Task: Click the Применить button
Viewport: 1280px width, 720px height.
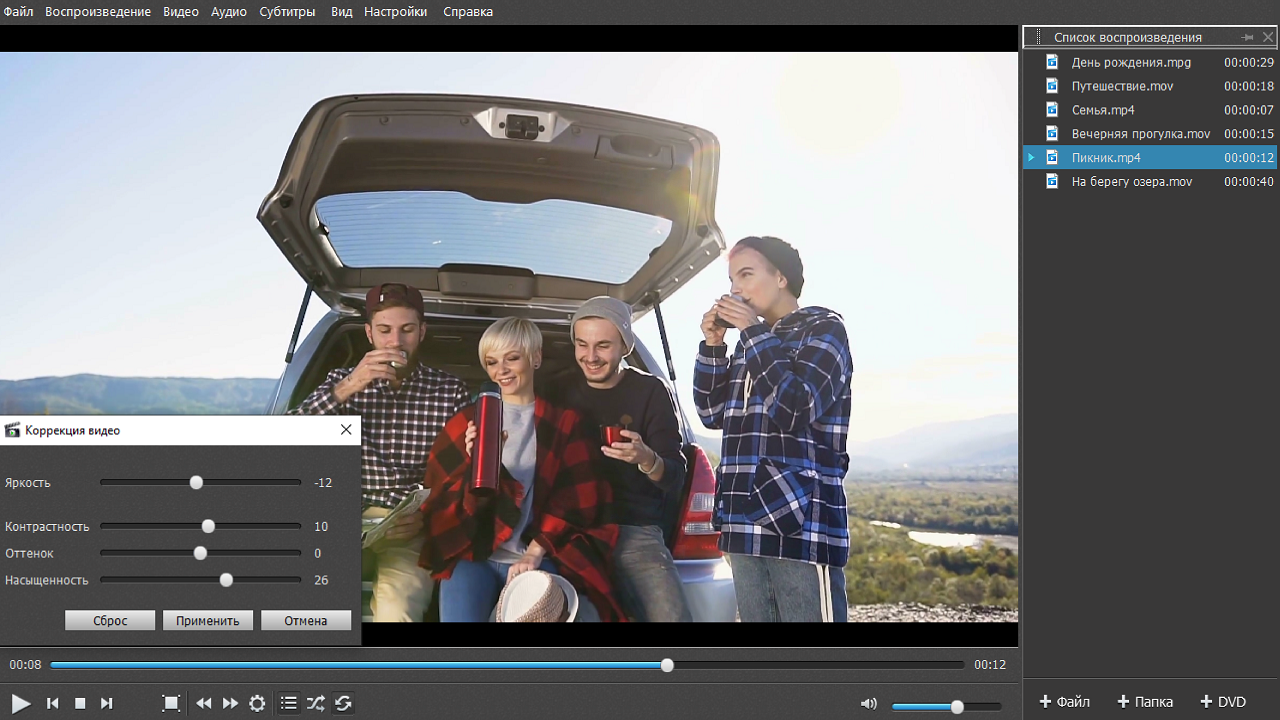Action: click(208, 620)
